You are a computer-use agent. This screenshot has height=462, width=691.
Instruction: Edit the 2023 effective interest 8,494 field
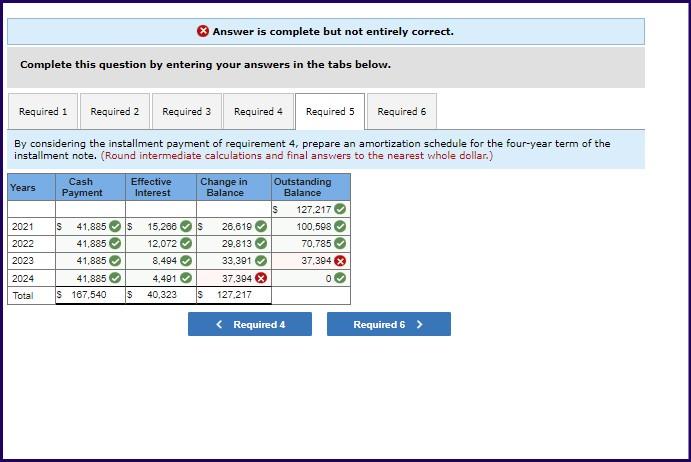tap(161, 261)
